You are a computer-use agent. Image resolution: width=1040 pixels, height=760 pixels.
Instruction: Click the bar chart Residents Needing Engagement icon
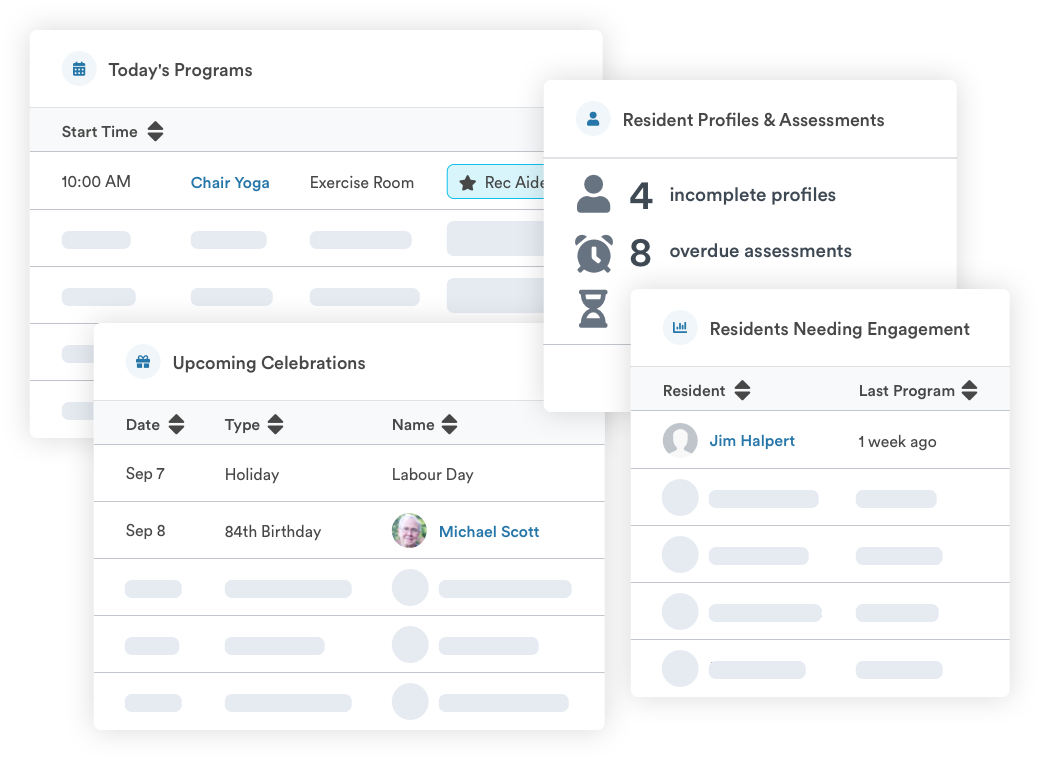coord(680,328)
